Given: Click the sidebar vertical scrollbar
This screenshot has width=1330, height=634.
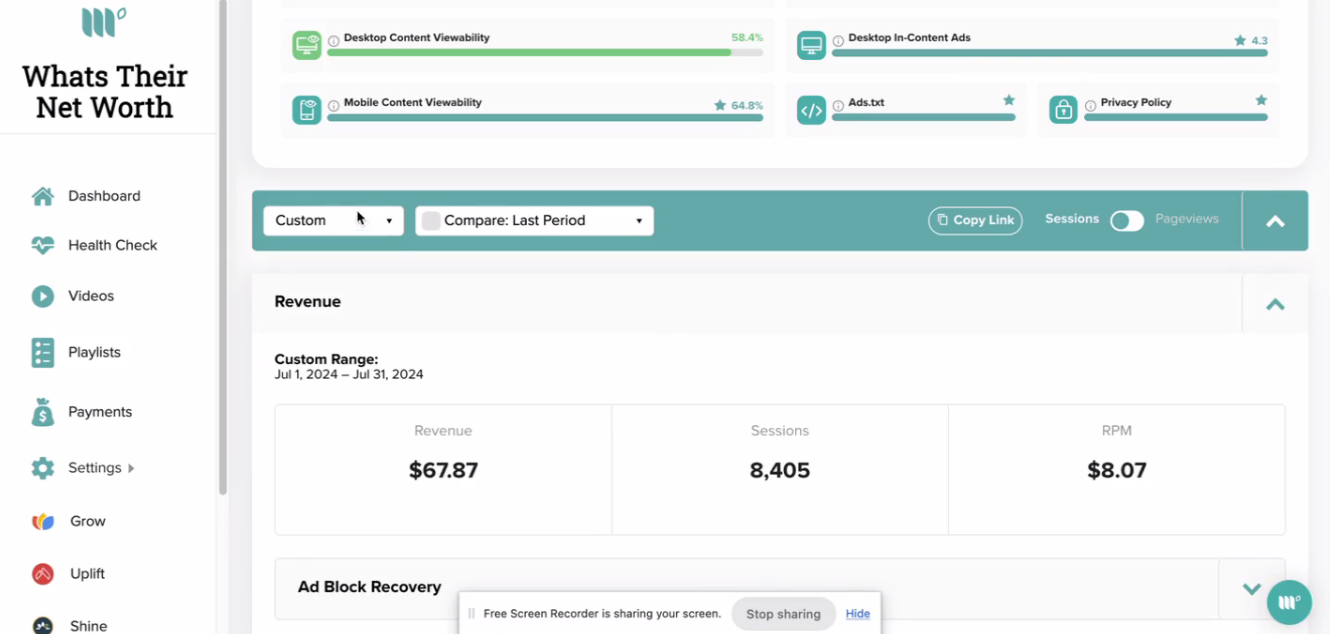Looking at the screenshot, I should 223,247.
